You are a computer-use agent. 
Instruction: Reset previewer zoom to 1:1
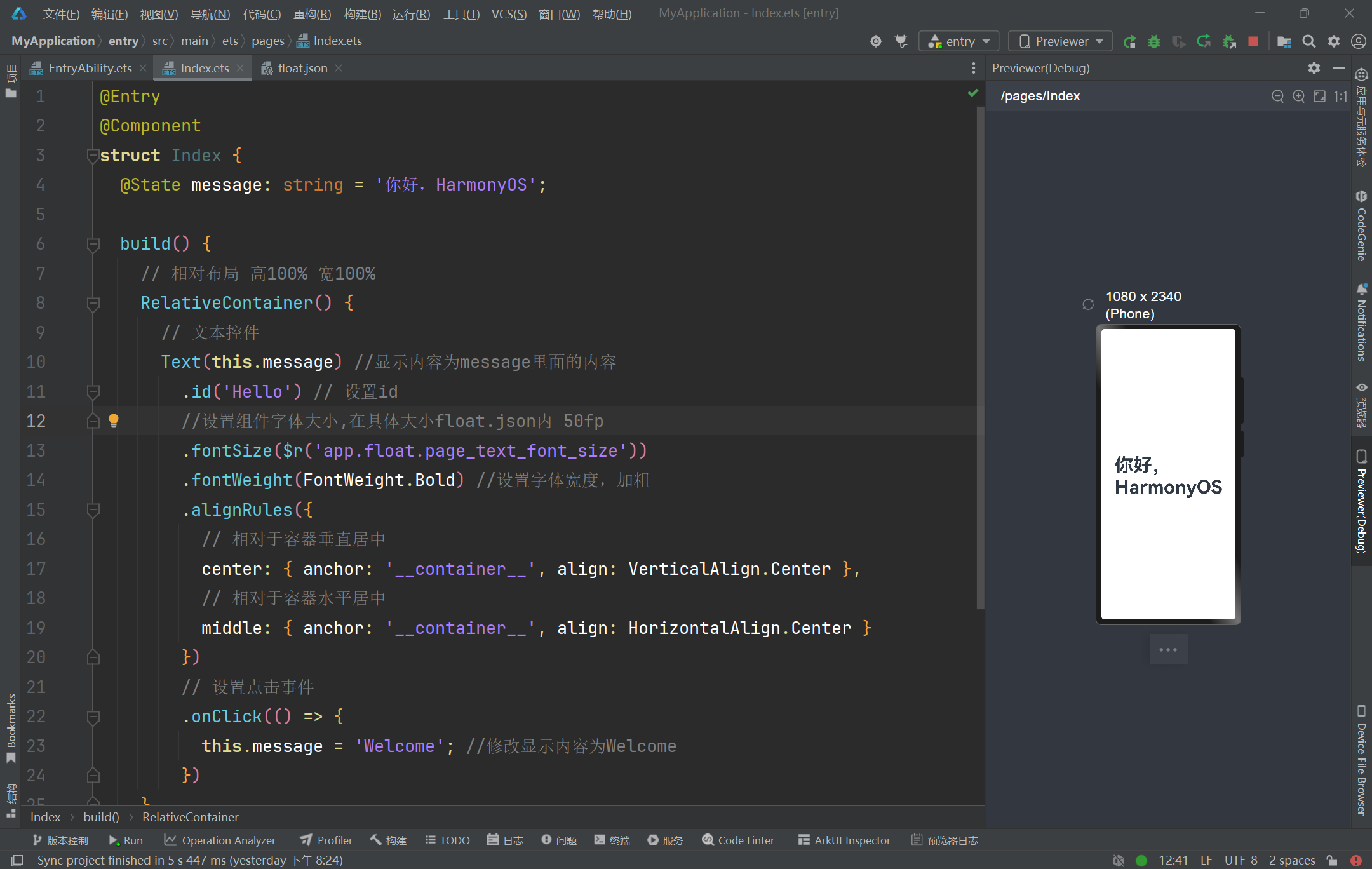[1340, 96]
